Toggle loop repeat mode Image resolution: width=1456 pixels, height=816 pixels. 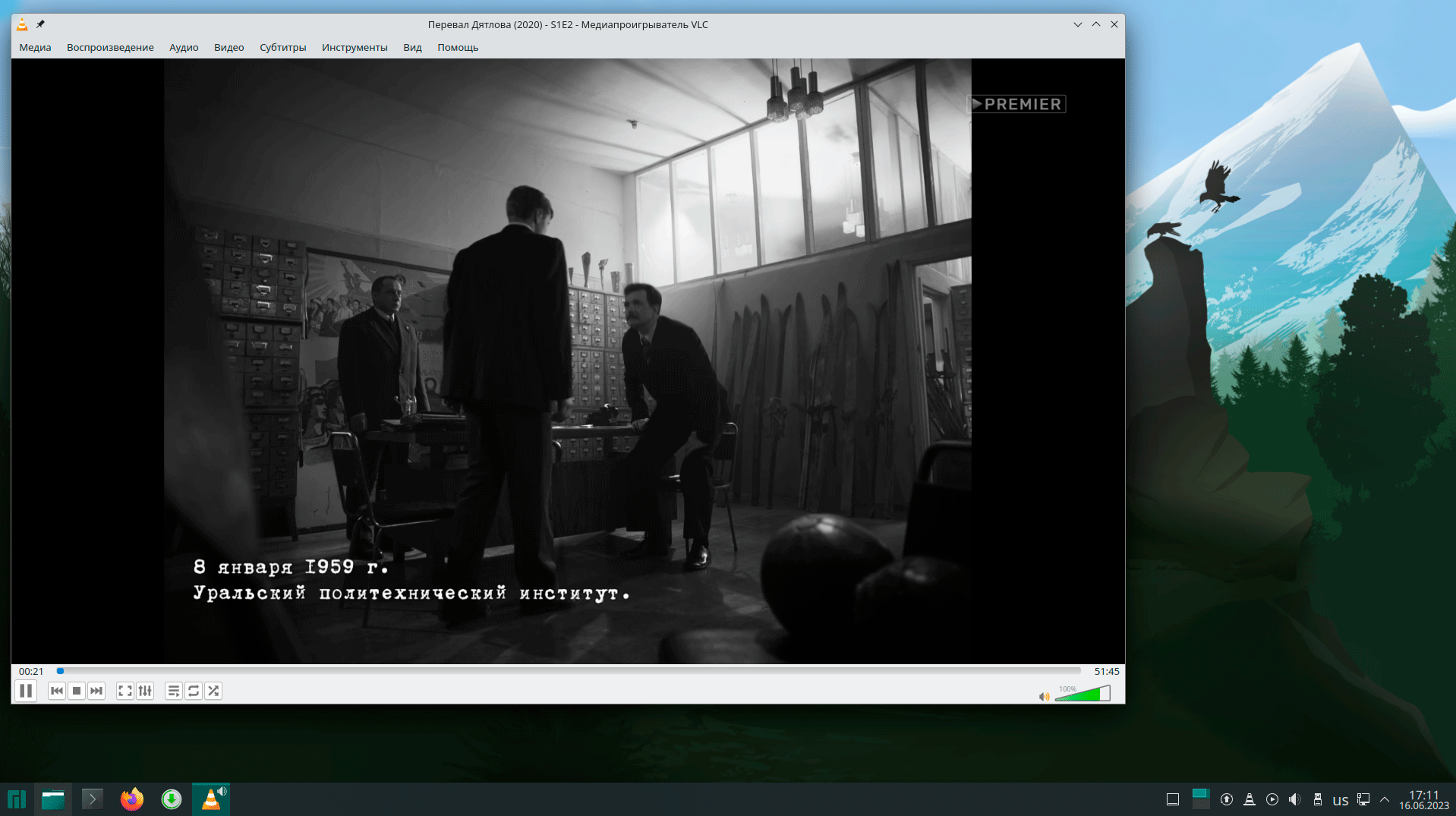(x=194, y=691)
